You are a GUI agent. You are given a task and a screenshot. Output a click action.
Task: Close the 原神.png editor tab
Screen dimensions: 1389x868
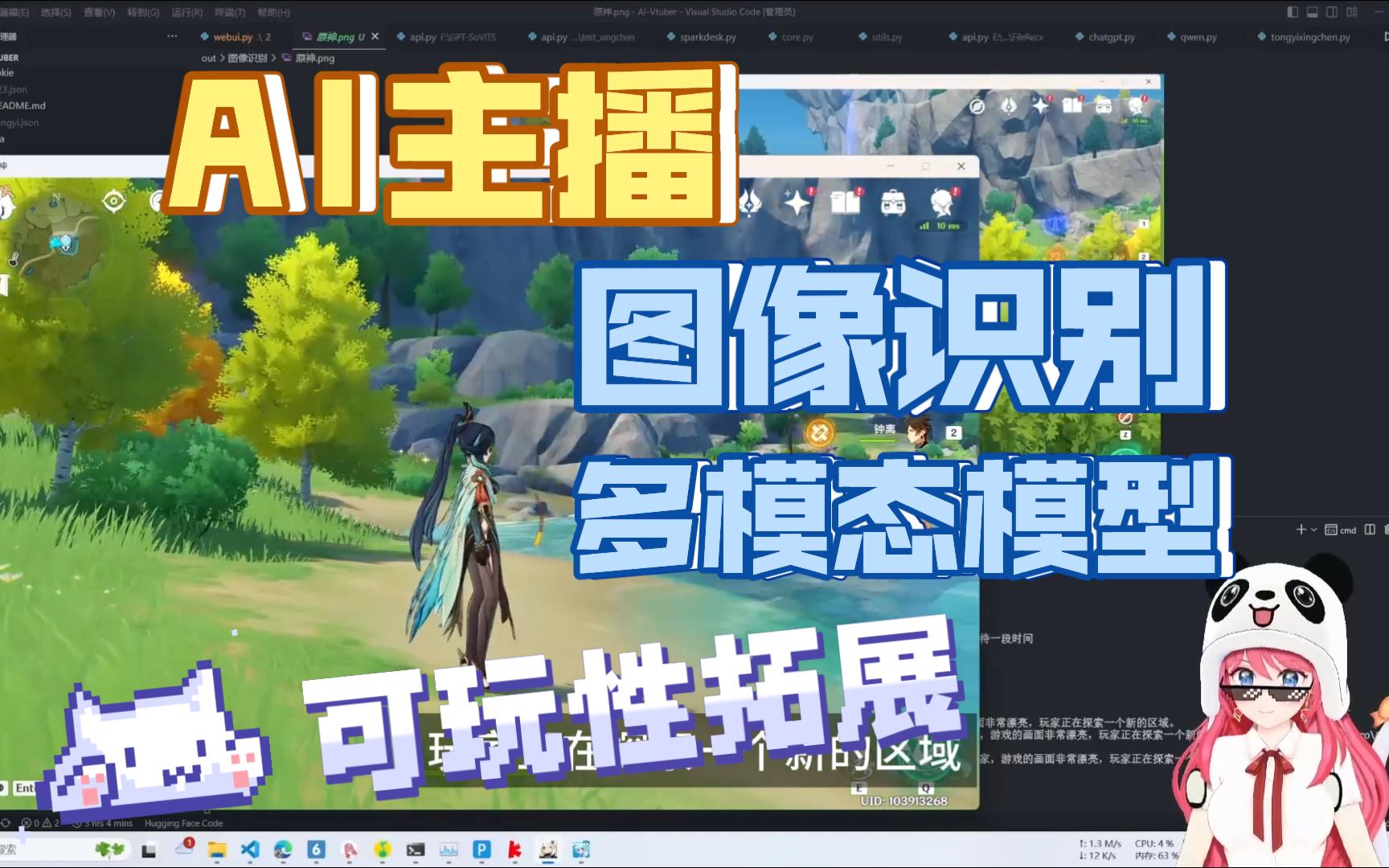(x=375, y=37)
